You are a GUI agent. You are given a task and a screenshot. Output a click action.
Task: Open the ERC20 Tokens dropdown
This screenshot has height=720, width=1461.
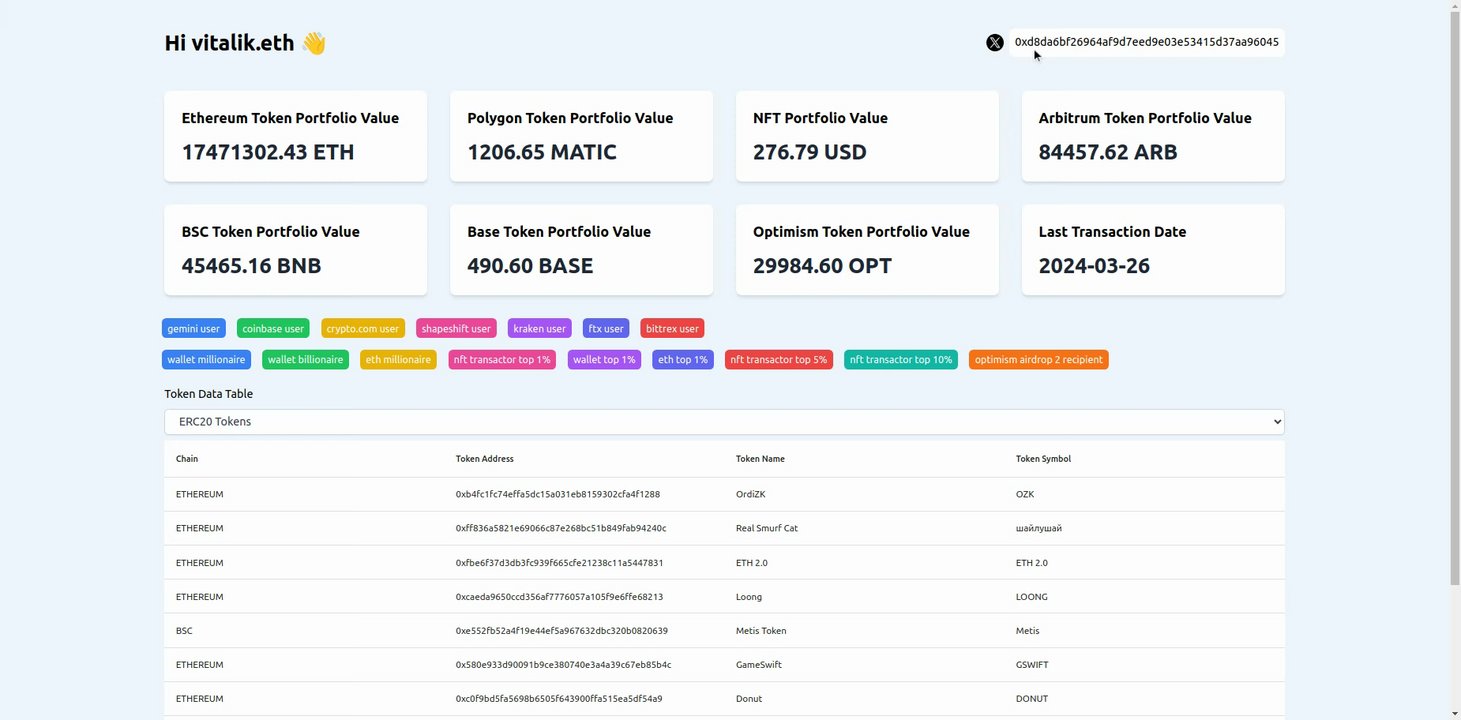point(724,422)
